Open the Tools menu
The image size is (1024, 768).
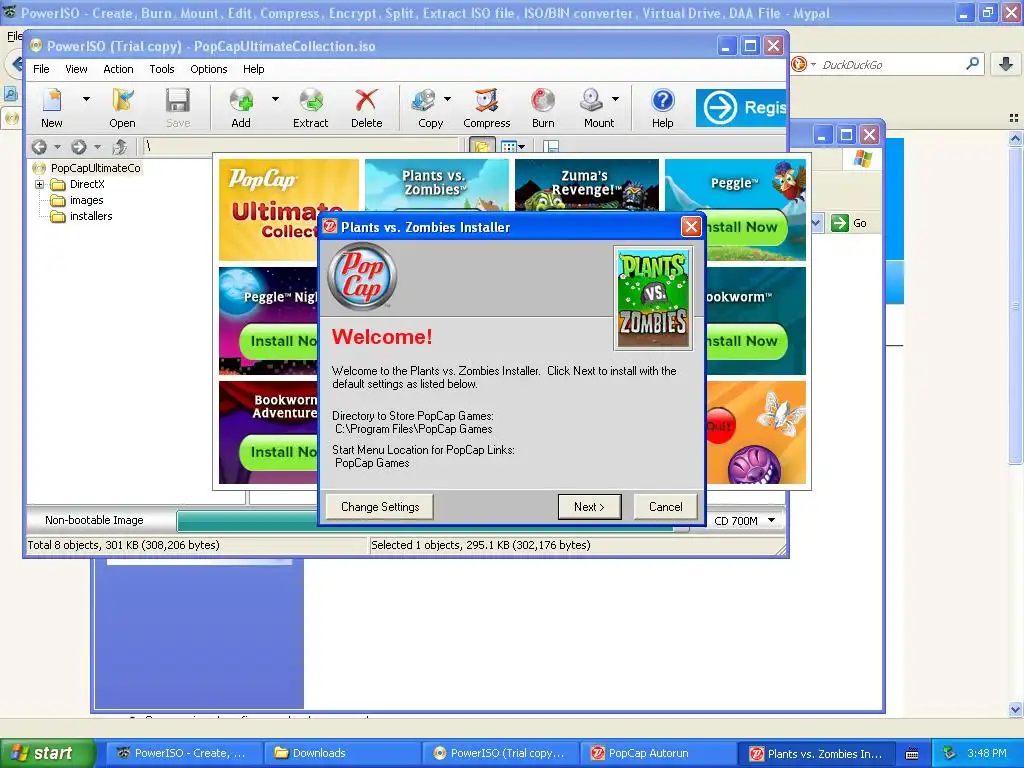pyautogui.click(x=162, y=69)
